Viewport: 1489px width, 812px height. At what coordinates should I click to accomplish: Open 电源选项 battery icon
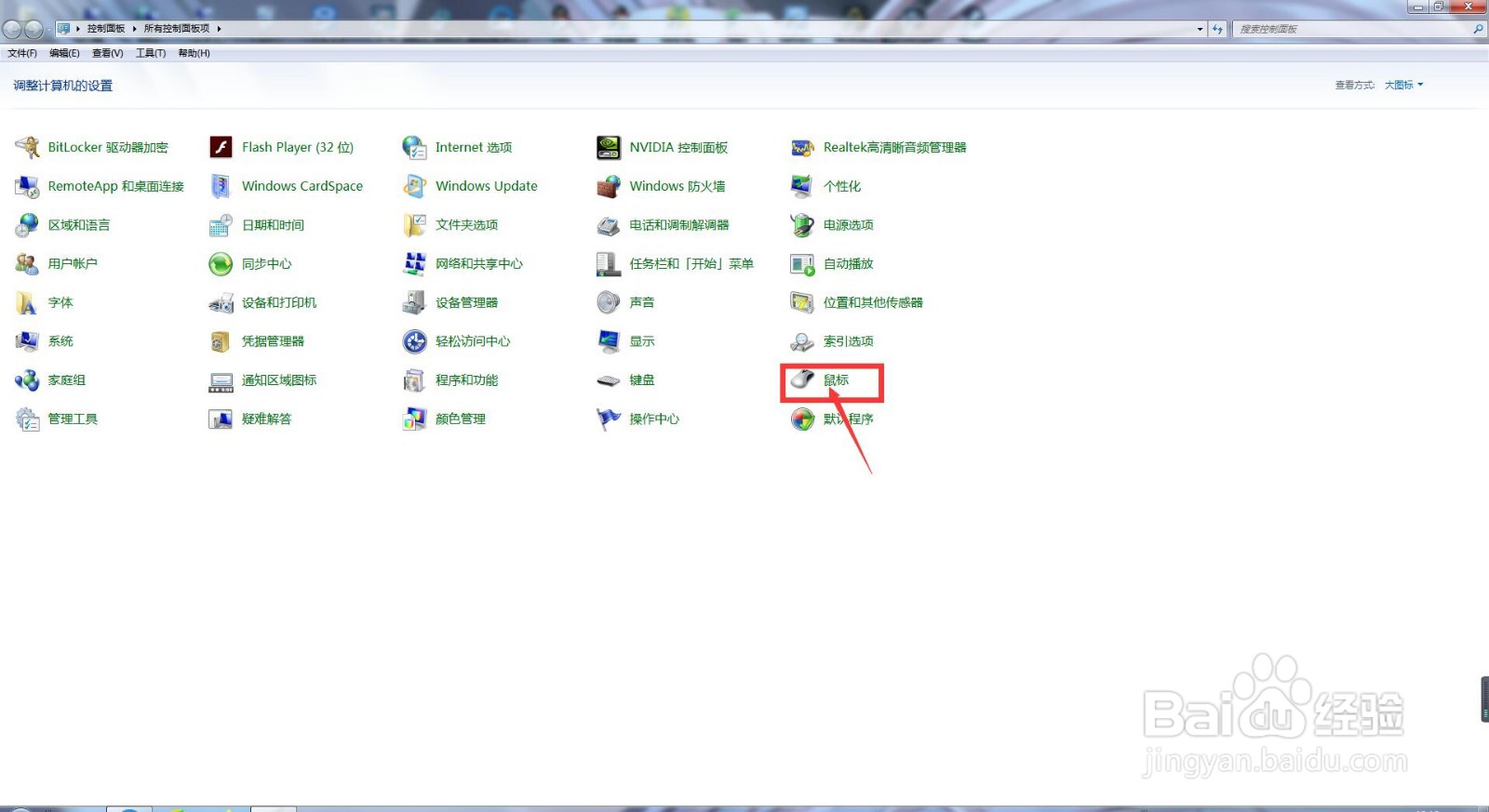tap(802, 225)
